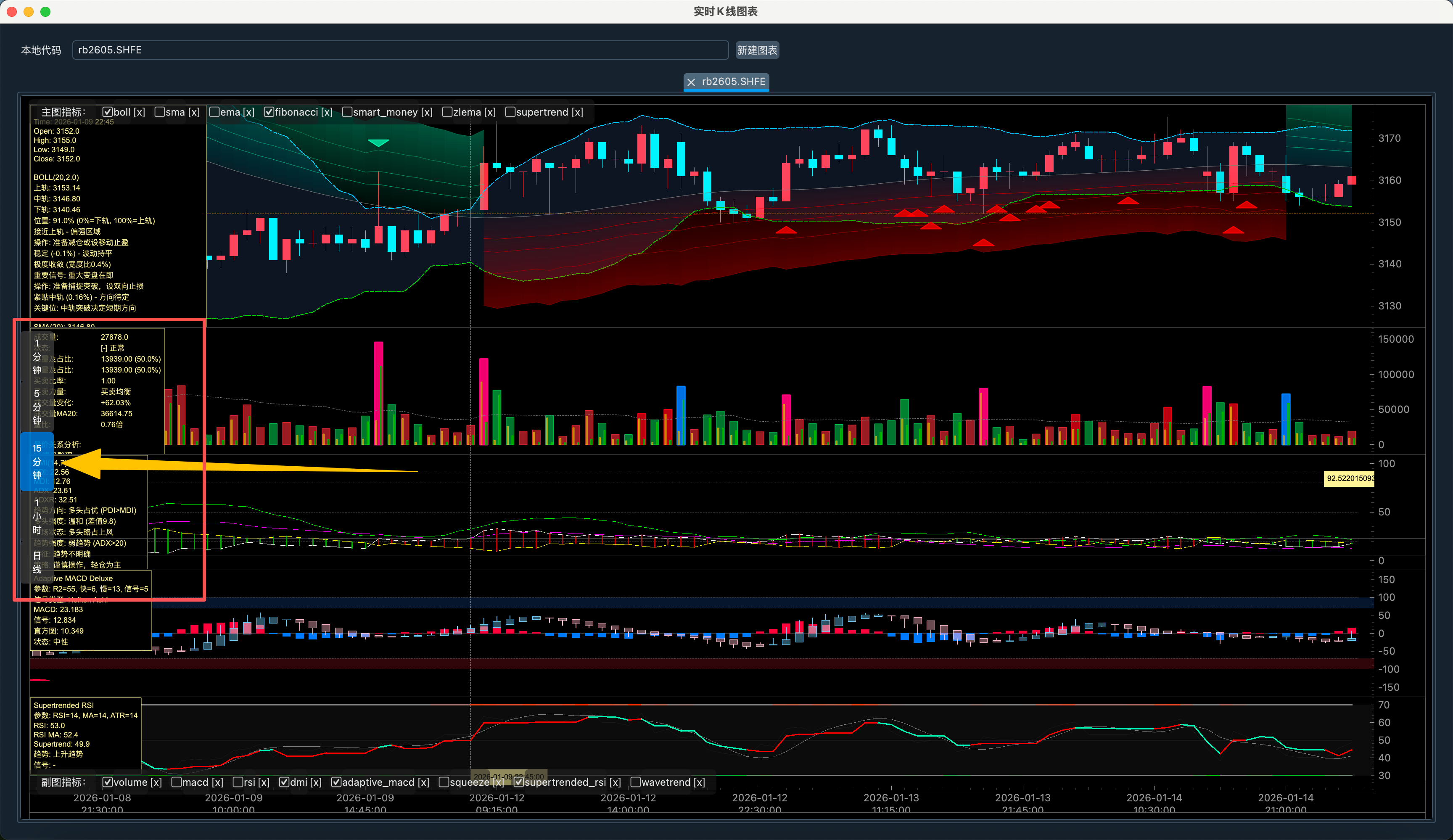This screenshot has height=840, width=1453.
Task: Click the yellow 92.52 value label on axis
Action: 1349,478
